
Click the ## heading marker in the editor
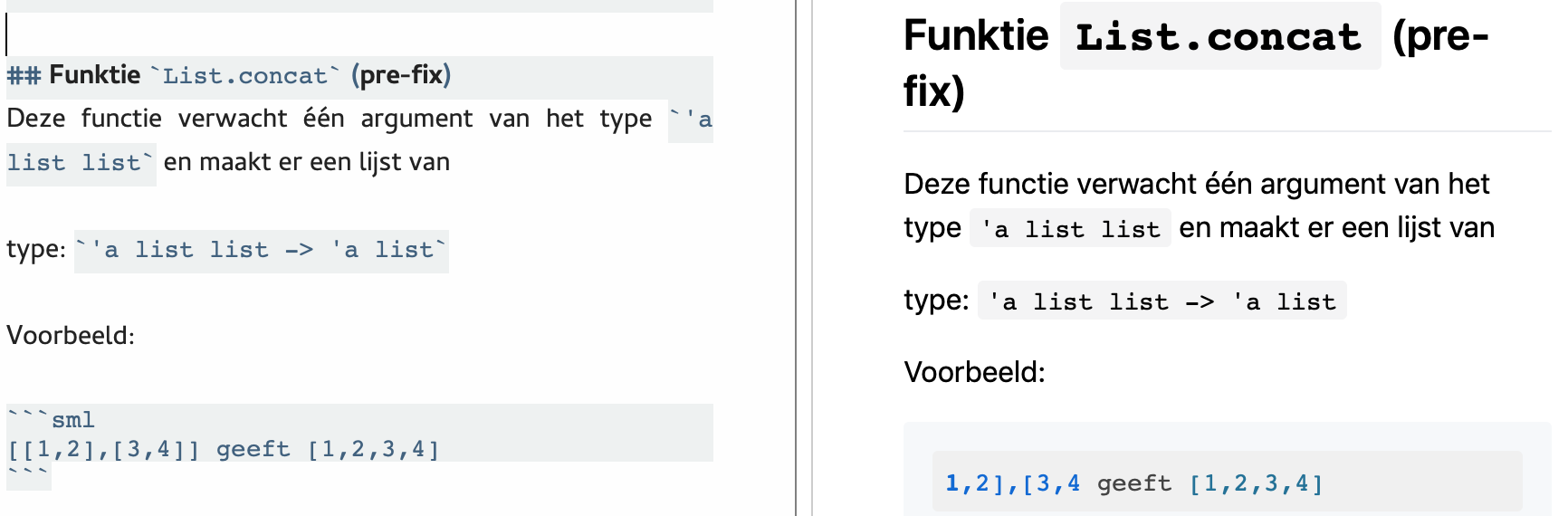(24, 75)
